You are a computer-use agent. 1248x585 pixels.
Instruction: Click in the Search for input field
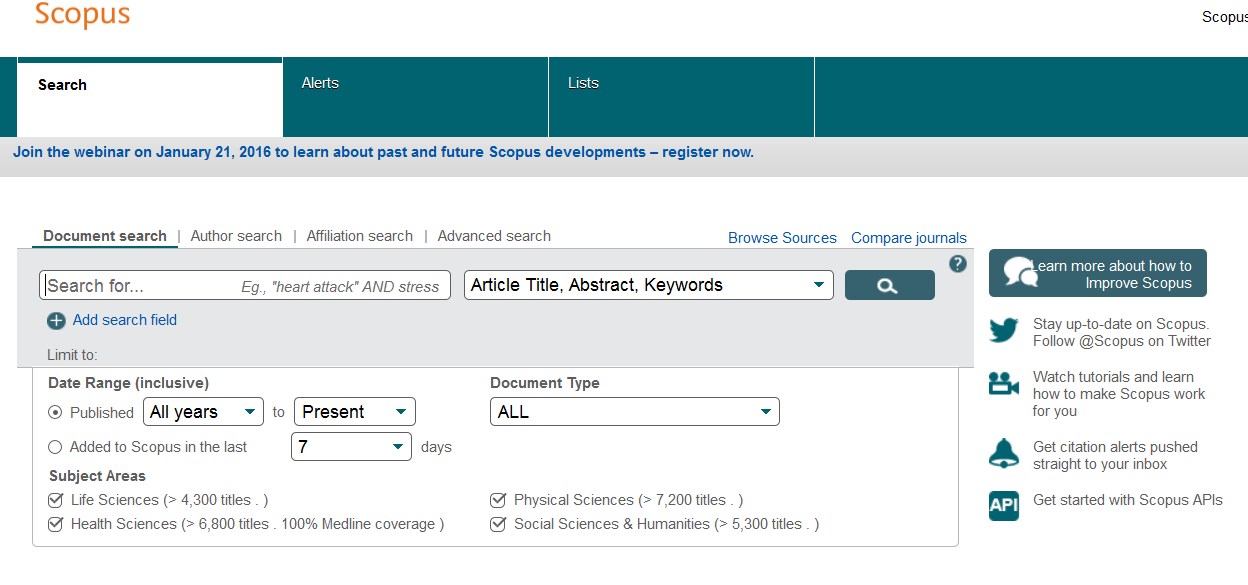click(x=245, y=285)
